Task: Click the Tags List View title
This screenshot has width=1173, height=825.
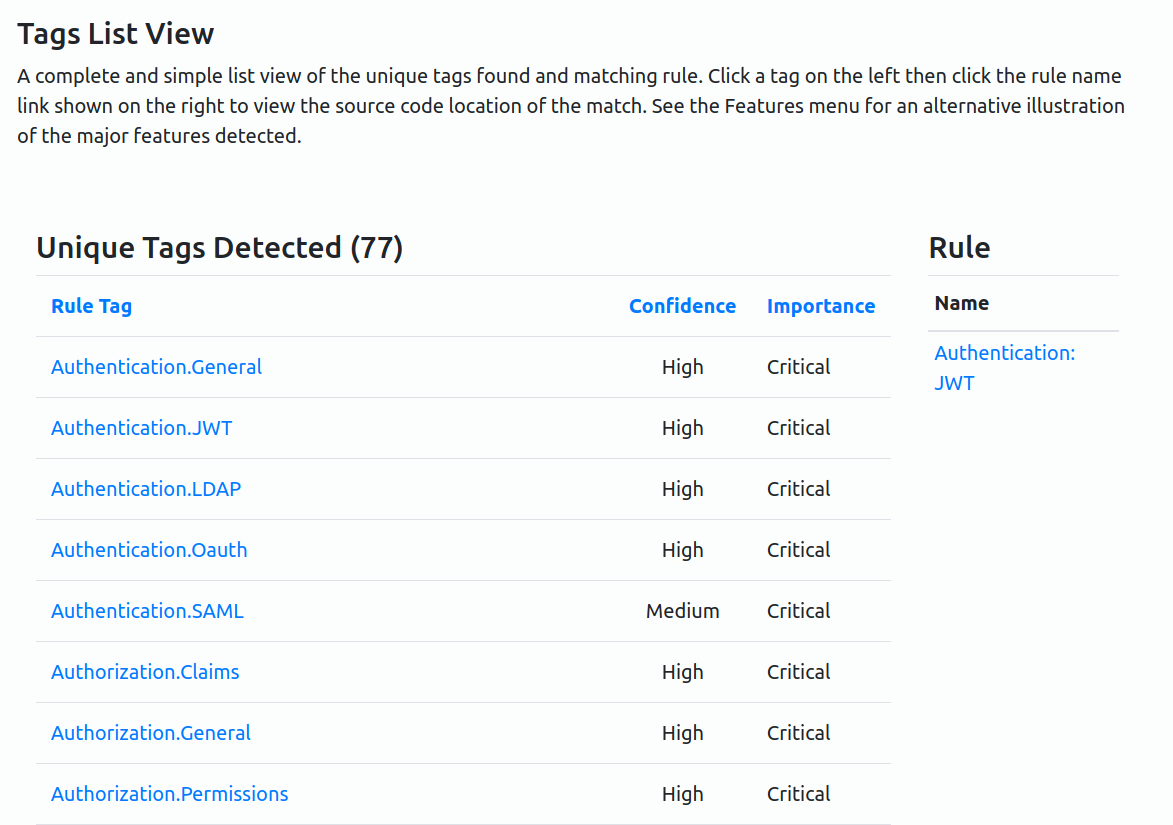Action: pos(115,34)
